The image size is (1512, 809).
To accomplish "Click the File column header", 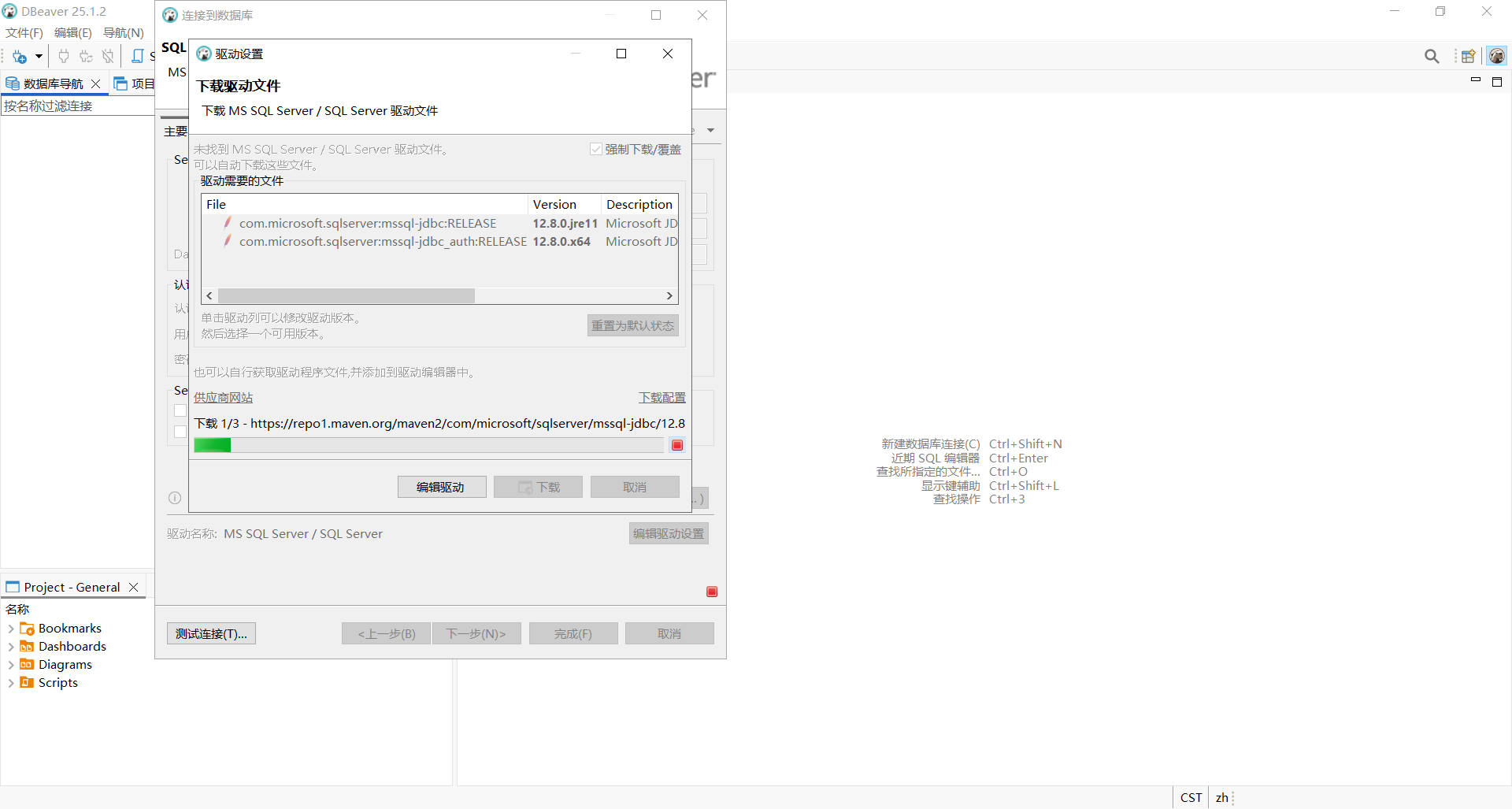I will coord(365,204).
